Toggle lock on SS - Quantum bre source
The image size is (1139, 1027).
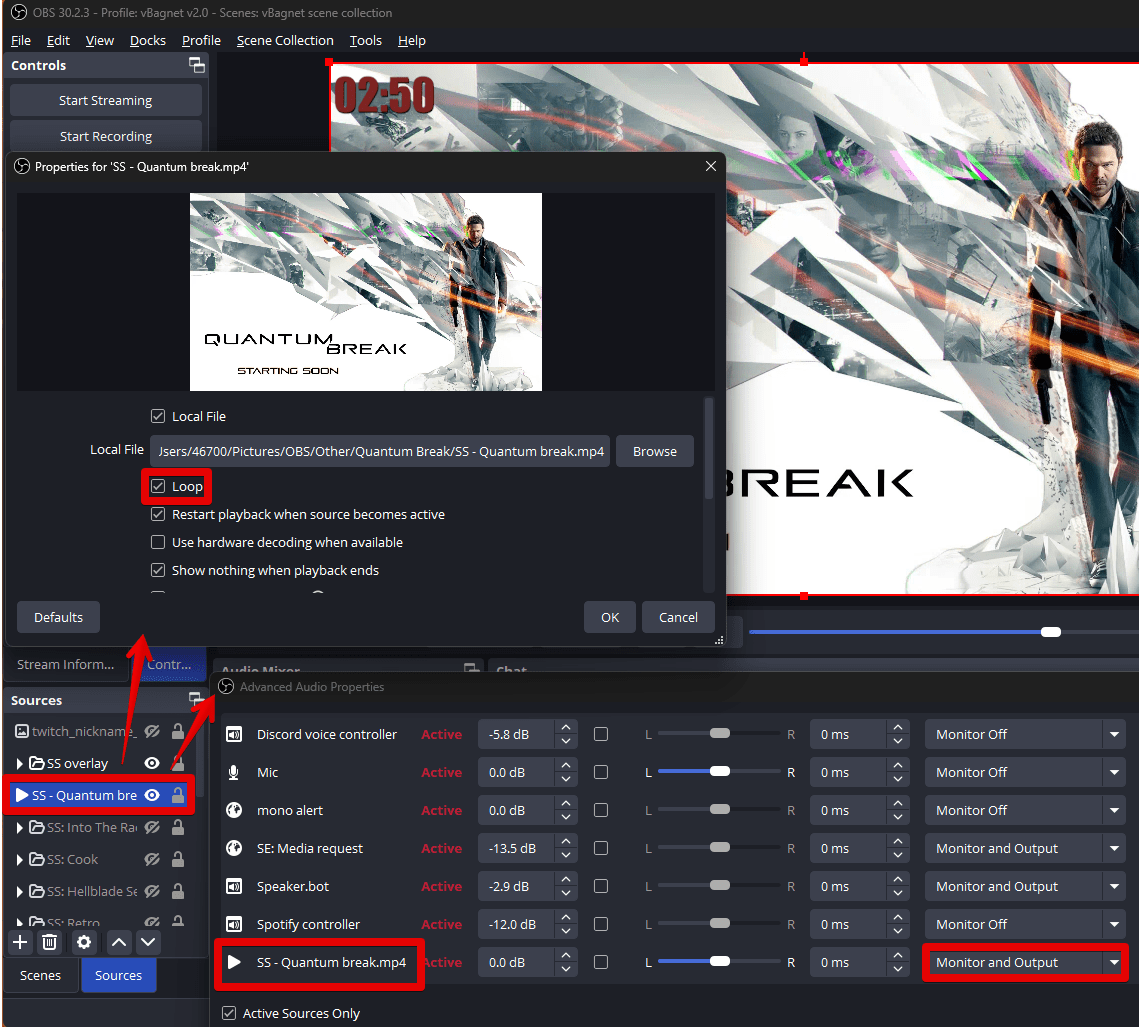click(177, 795)
